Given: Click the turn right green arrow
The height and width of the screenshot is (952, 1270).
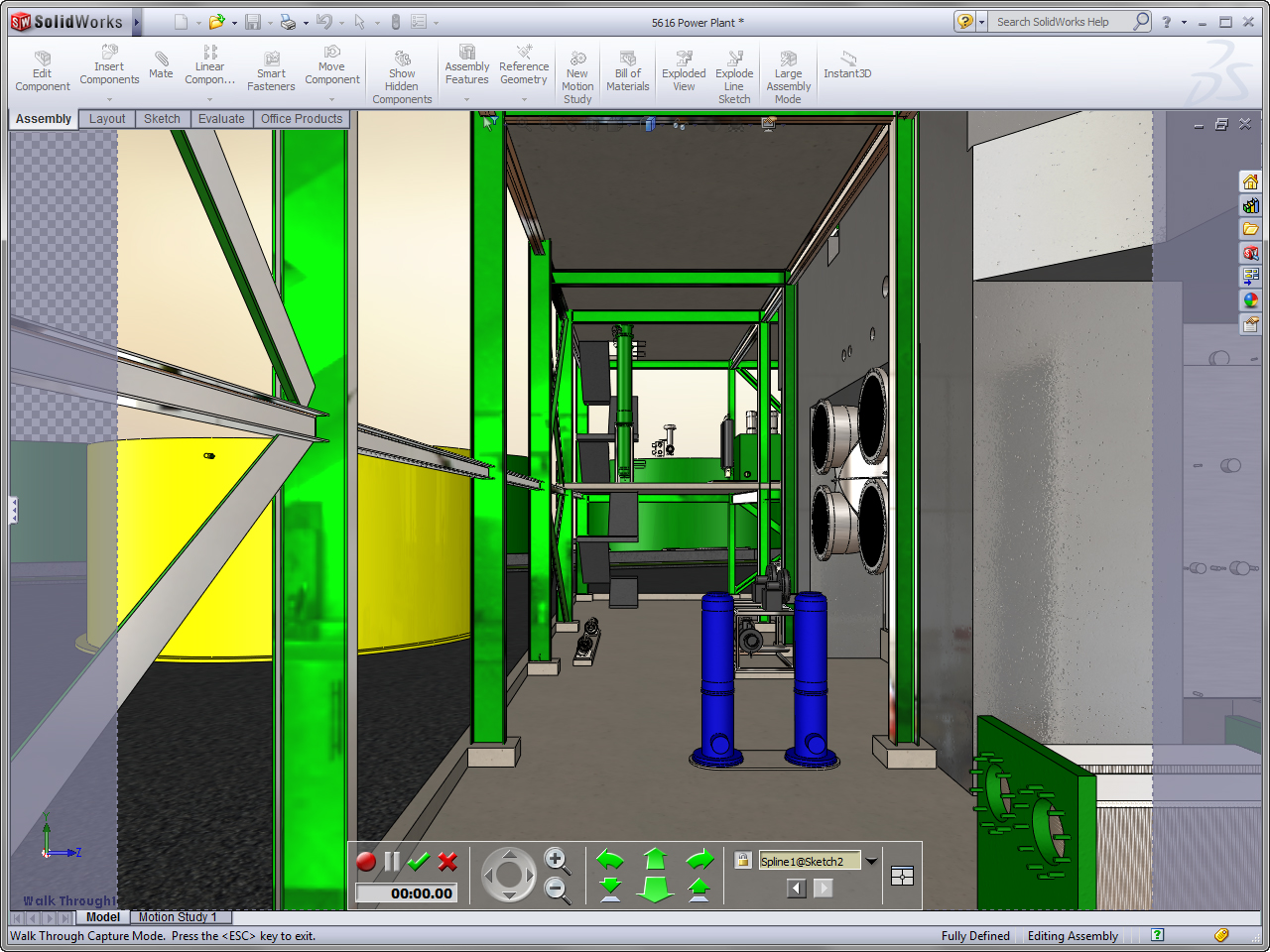Looking at the screenshot, I should click(699, 859).
